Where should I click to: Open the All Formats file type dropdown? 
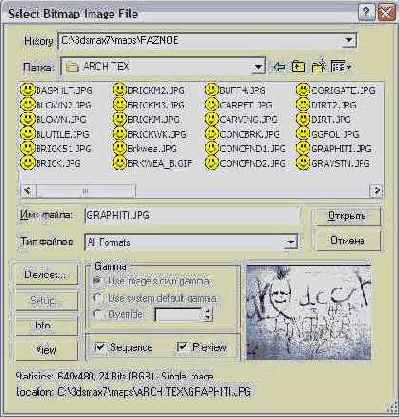290,242
